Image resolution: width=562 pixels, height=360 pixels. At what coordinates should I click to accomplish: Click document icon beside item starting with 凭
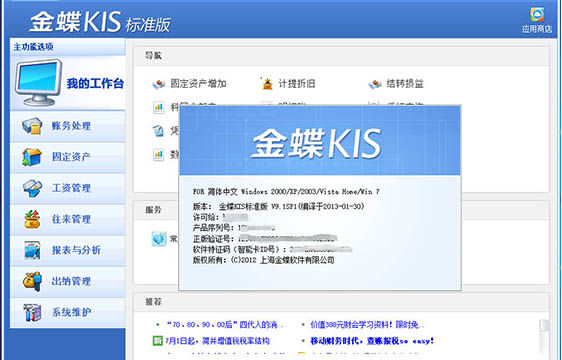click(158, 131)
